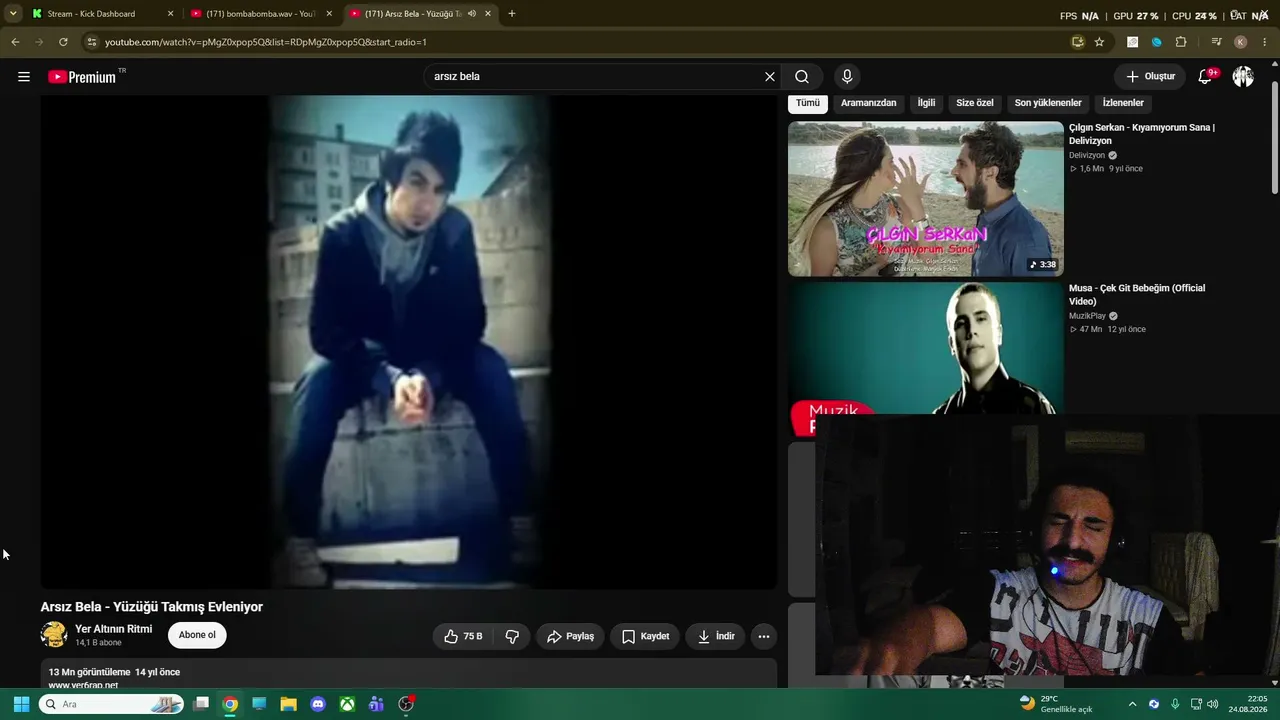
Task: Download the video with İndir
Action: click(x=716, y=636)
